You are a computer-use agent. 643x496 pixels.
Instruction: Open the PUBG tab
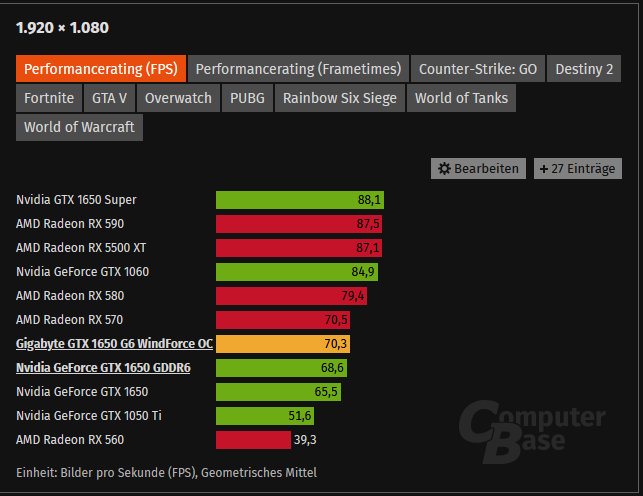[247, 98]
